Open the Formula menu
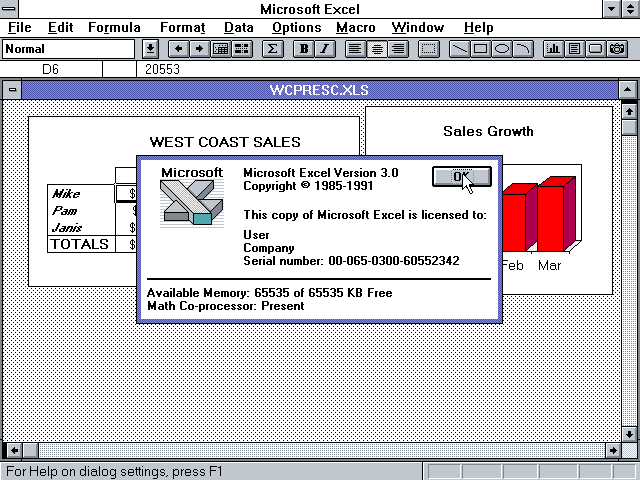The width and height of the screenshot is (640, 480). 114,27
